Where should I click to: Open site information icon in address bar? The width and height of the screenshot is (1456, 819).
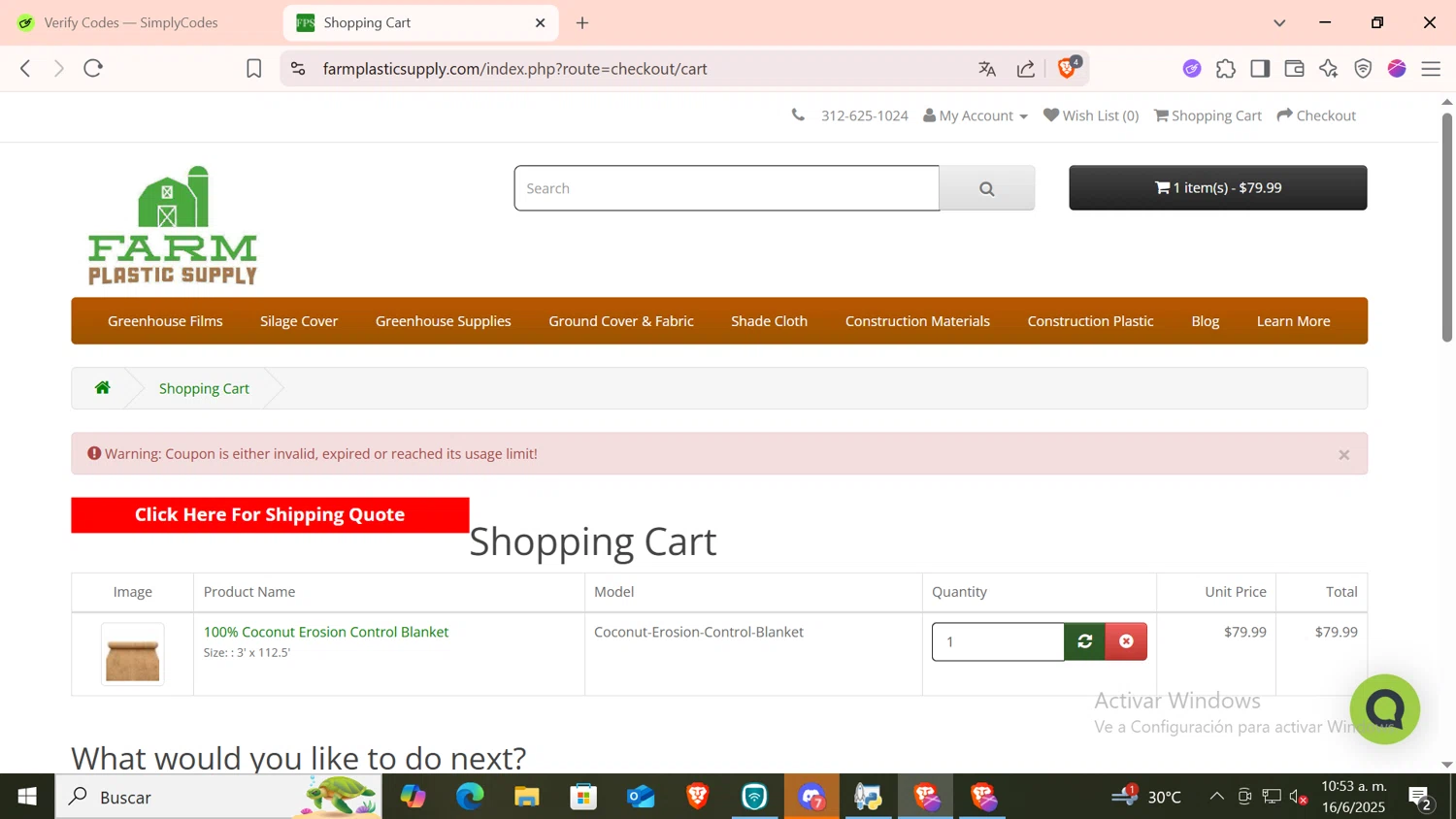298,69
